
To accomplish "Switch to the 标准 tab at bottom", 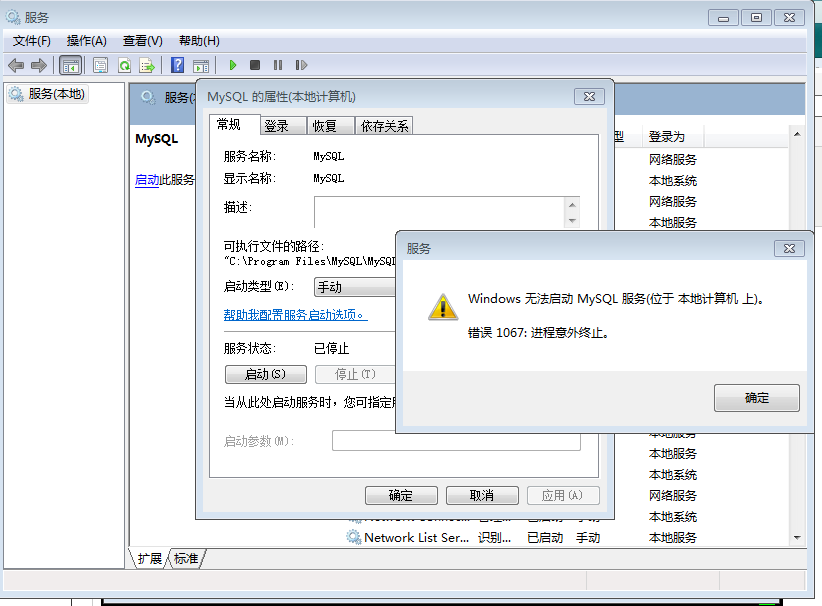I will tap(184, 560).
